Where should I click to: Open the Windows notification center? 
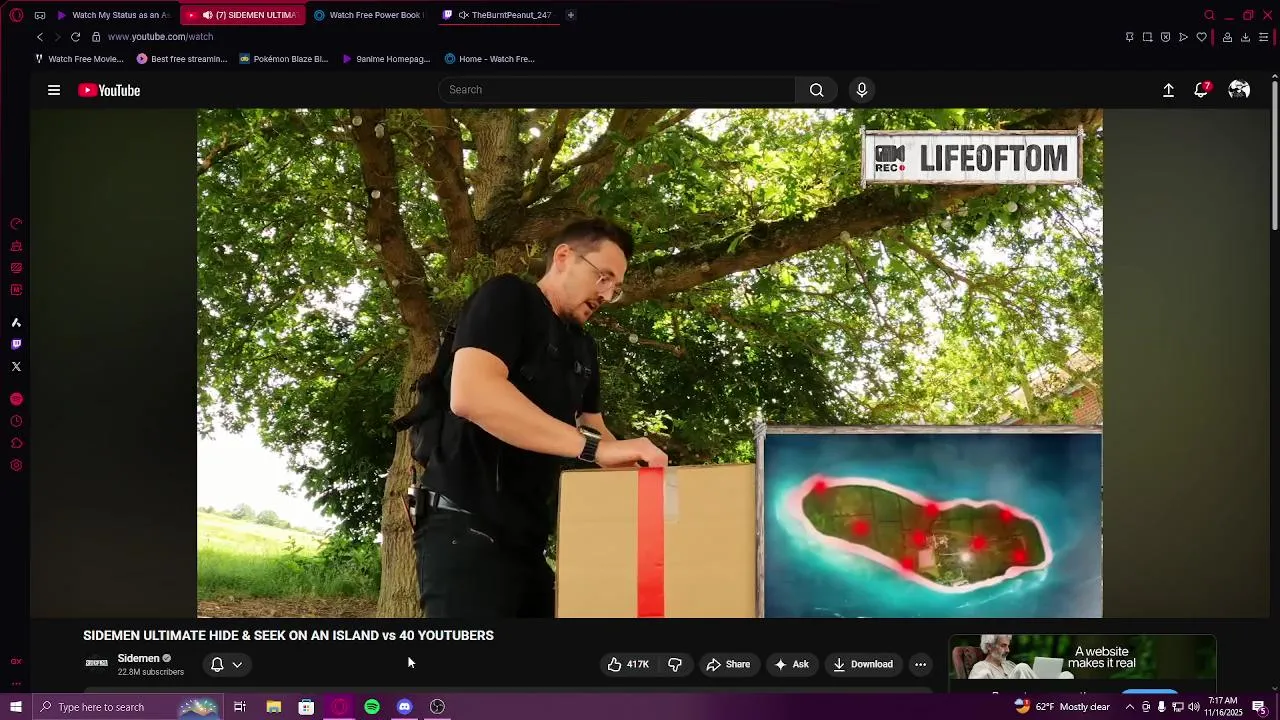coord(1259,707)
